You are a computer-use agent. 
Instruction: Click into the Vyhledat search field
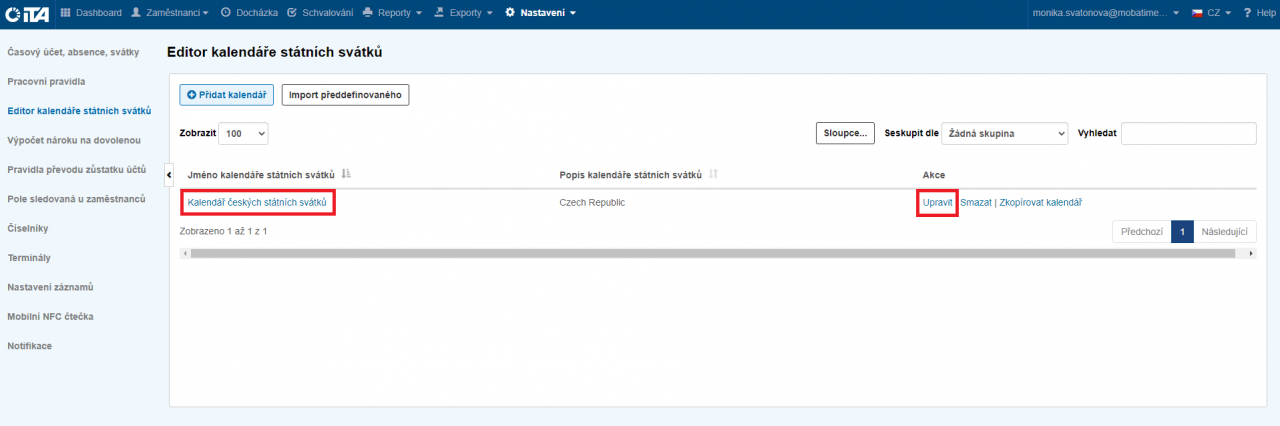coord(1188,133)
